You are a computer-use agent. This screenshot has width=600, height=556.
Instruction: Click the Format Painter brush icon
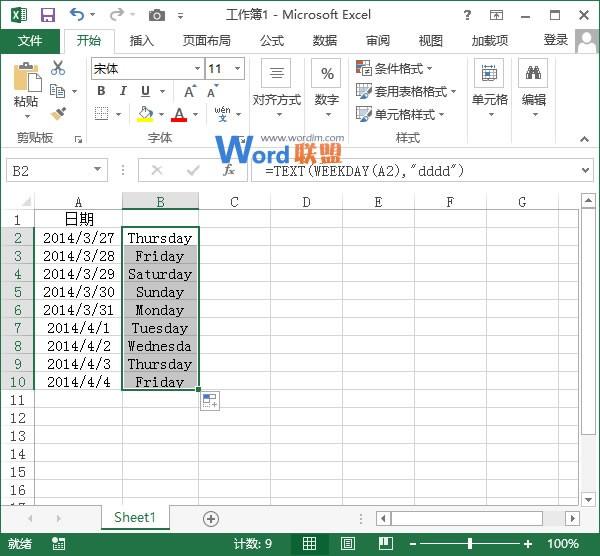click(58, 113)
